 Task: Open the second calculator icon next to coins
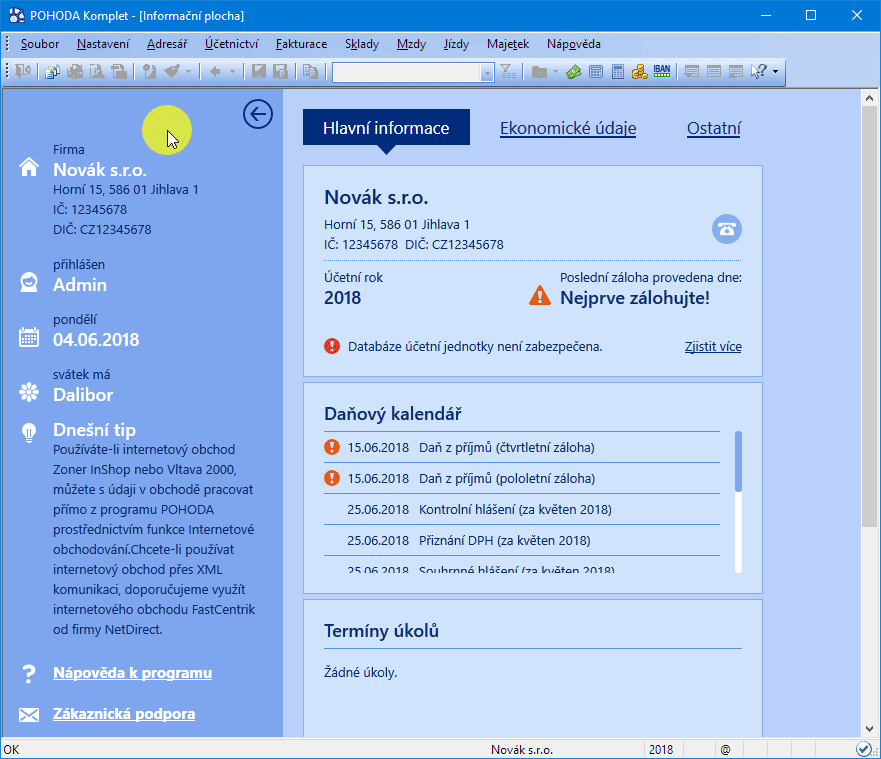point(618,71)
